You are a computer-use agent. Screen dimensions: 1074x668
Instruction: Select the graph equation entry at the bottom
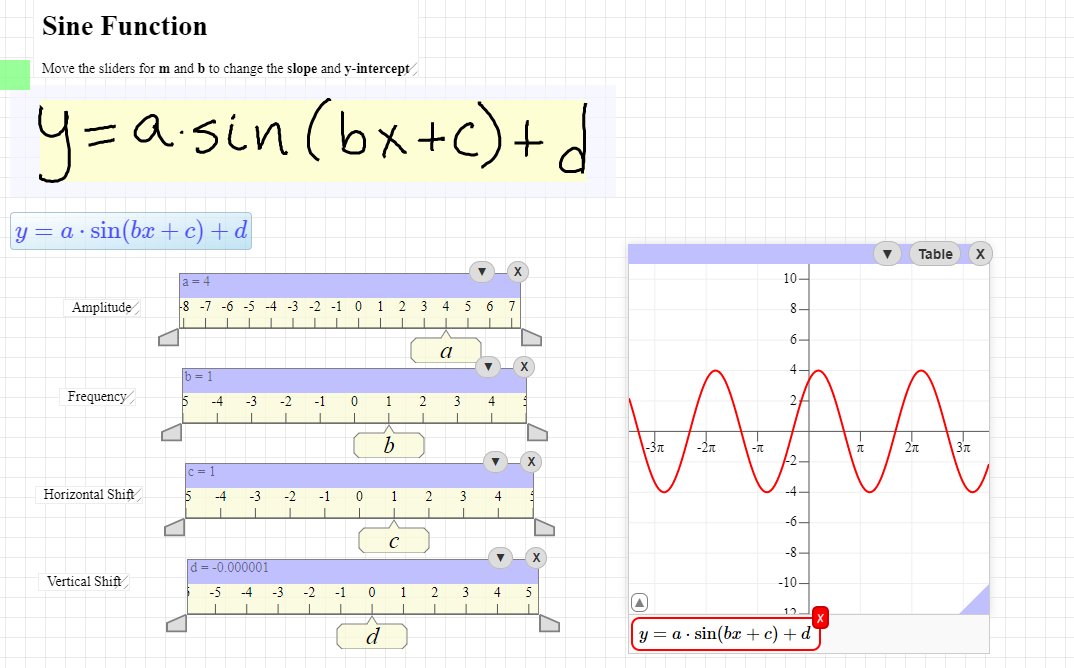tap(725, 634)
